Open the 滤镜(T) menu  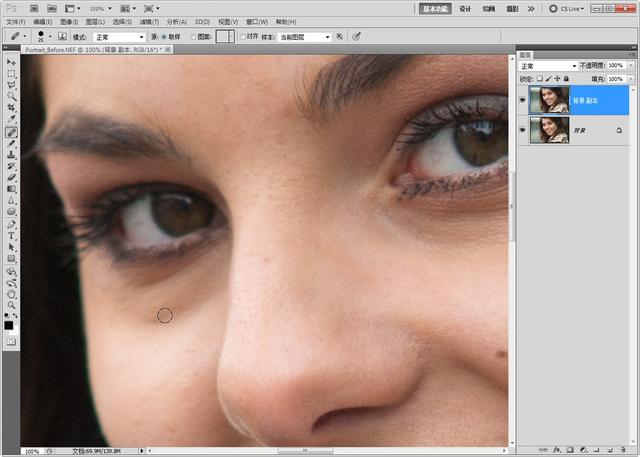(x=149, y=22)
